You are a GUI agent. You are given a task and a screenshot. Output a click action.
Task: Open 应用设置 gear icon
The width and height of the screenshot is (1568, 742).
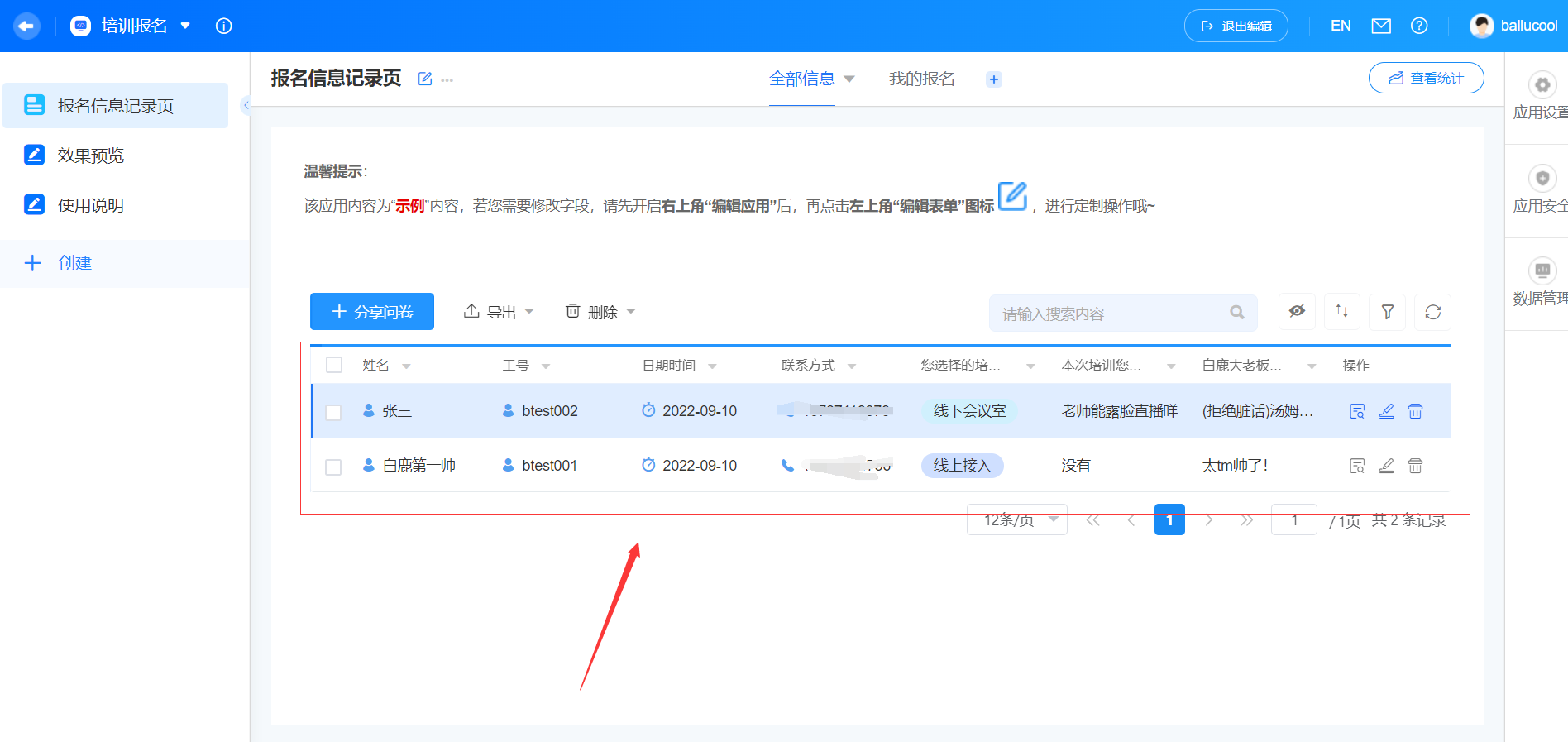point(1542,84)
